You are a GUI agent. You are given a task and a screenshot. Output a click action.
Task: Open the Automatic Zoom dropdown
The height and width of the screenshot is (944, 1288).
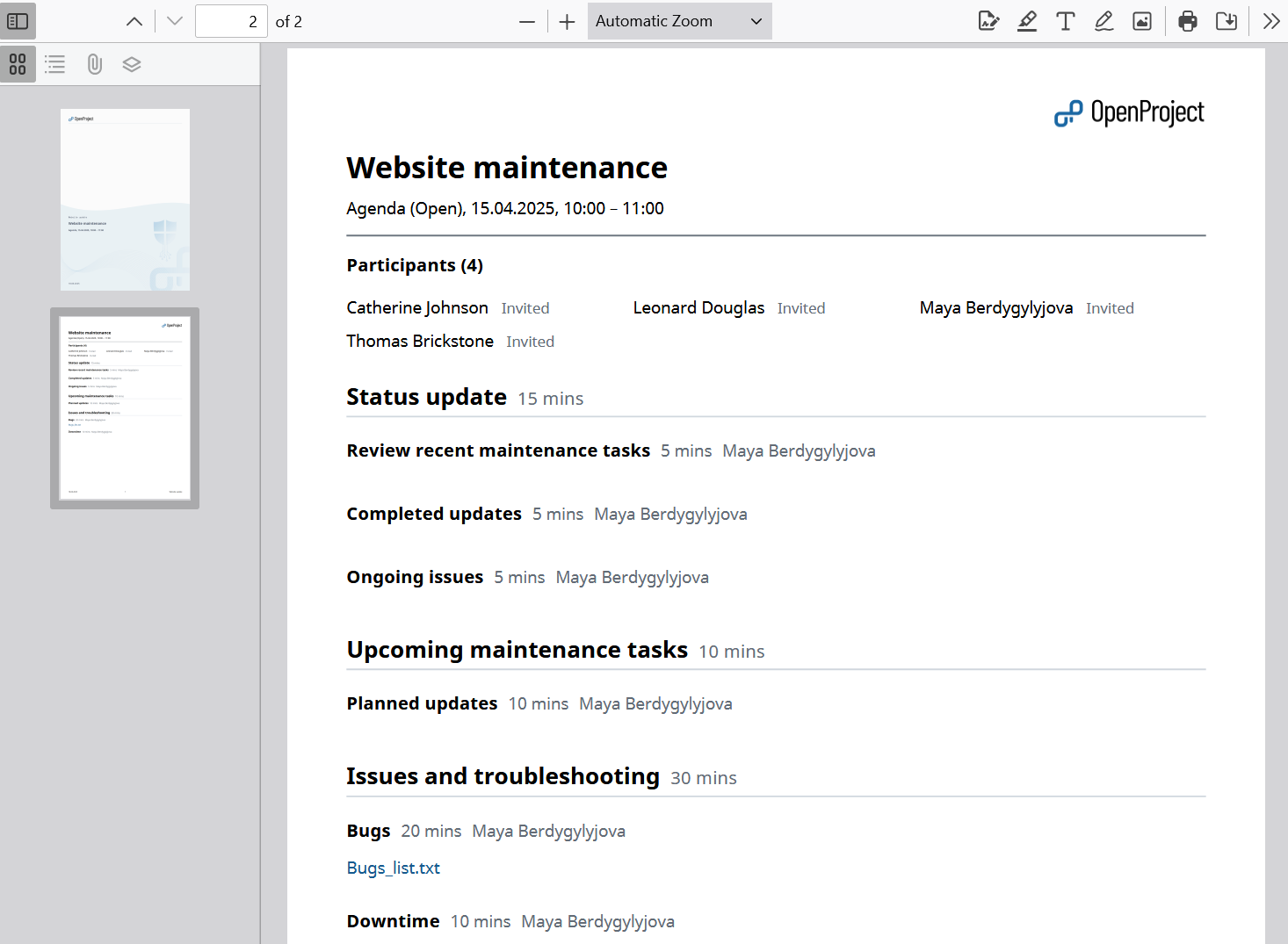tap(678, 20)
